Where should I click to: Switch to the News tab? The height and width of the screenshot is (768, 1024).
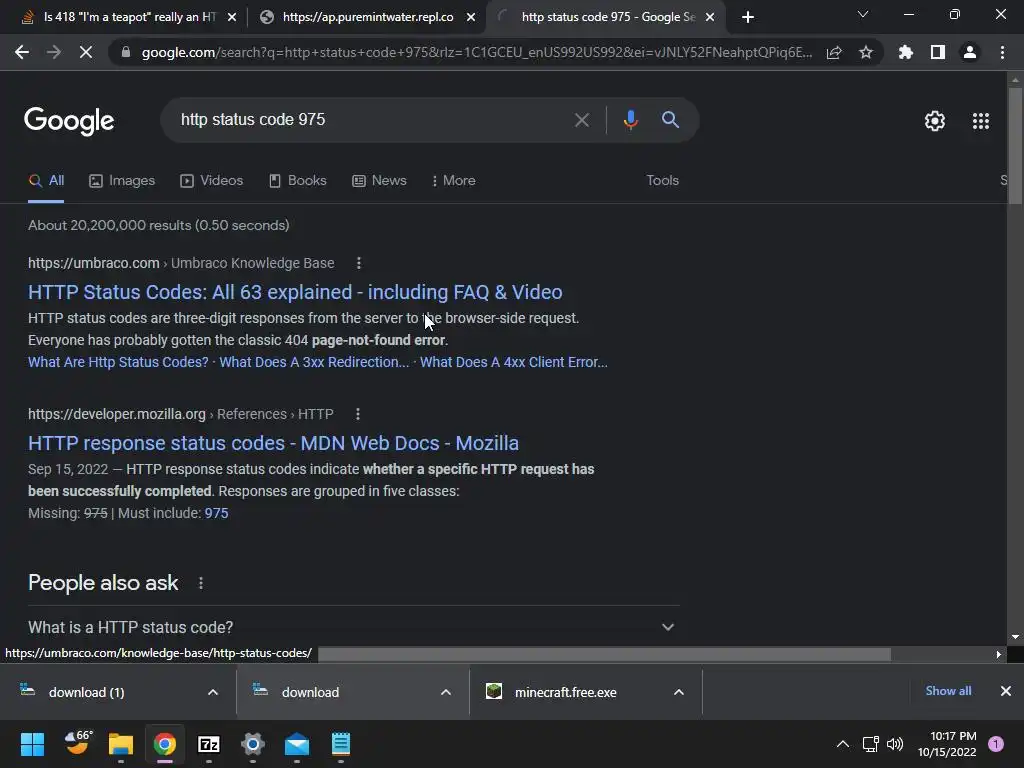(379, 181)
